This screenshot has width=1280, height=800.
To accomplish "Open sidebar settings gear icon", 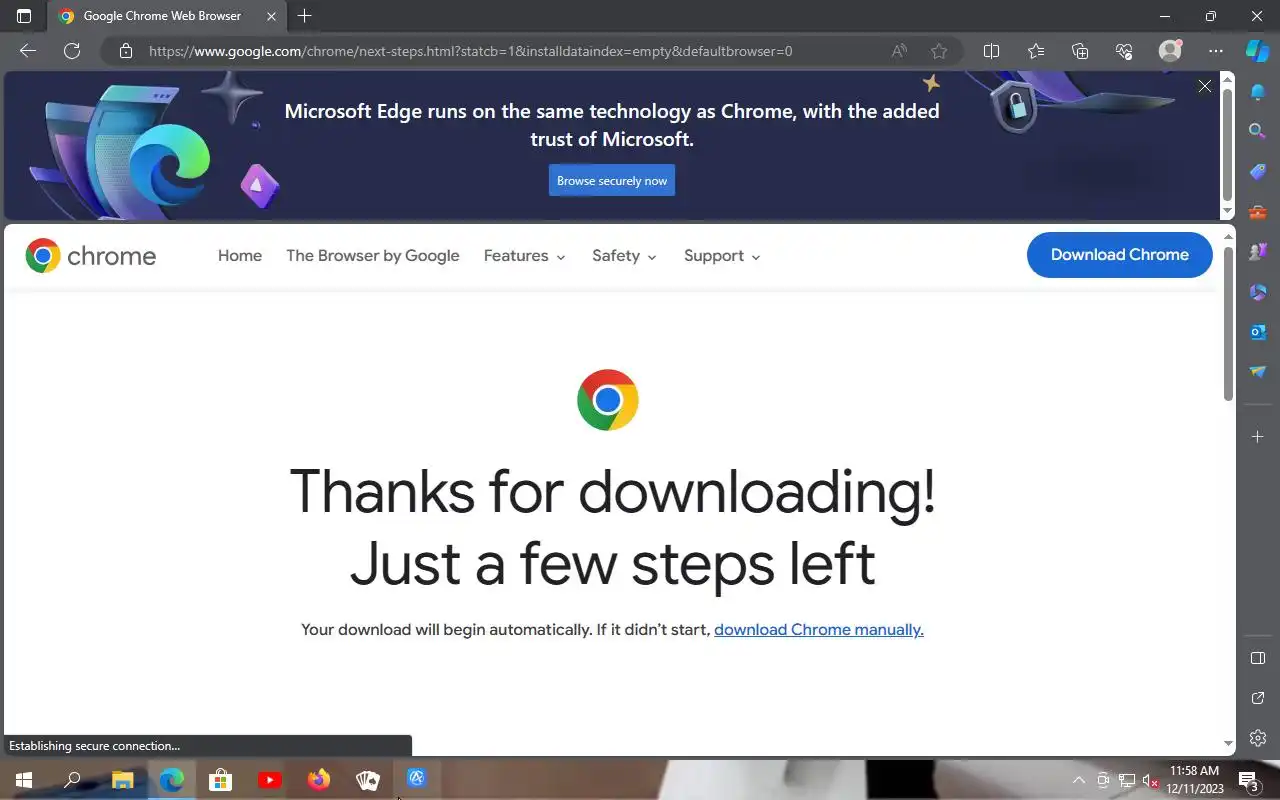I will pyautogui.click(x=1258, y=738).
